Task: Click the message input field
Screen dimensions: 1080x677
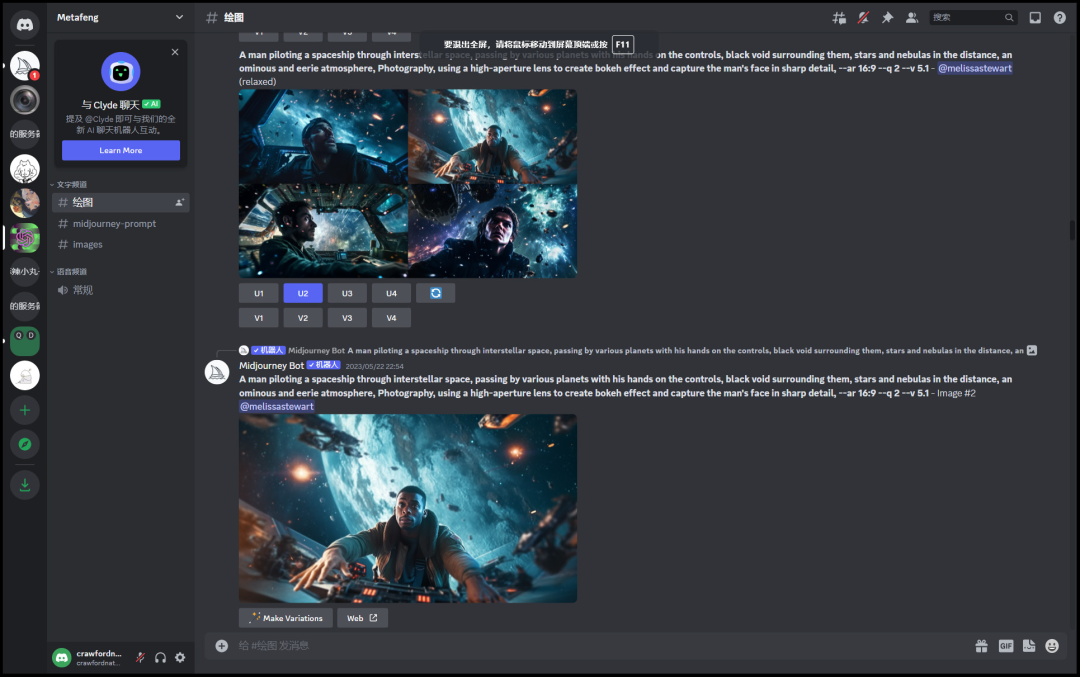Action: (x=599, y=645)
